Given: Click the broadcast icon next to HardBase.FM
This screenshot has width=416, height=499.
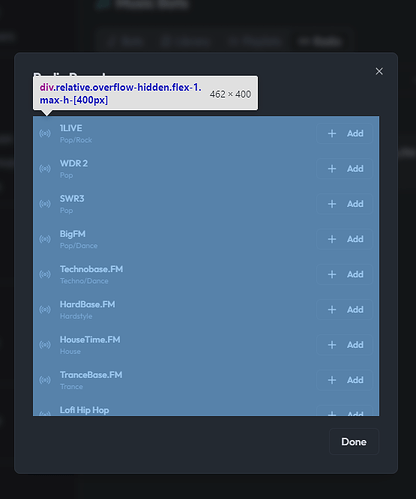Looking at the screenshot, I should (x=45, y=310).
